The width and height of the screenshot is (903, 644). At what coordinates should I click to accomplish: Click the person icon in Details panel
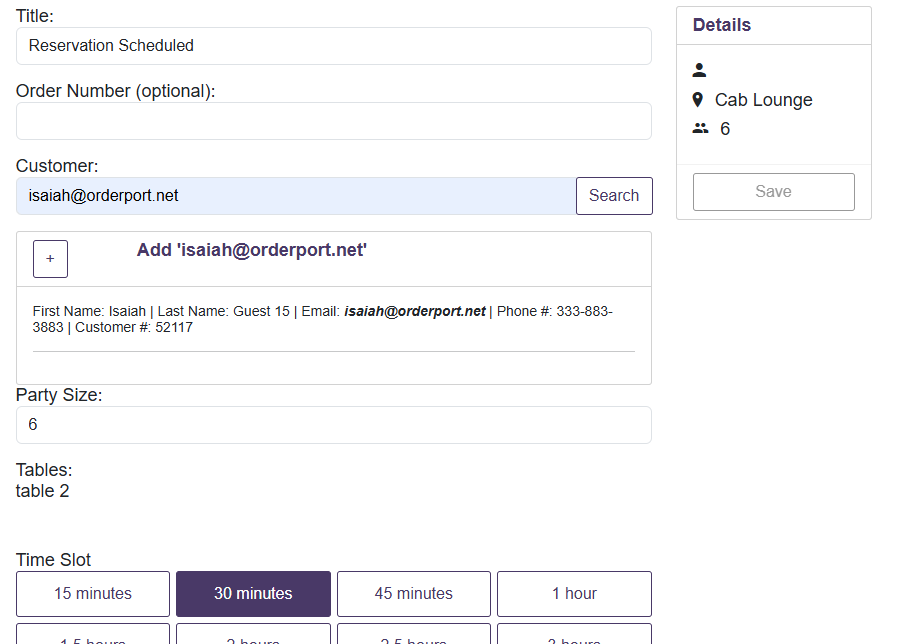coord(699,70)
